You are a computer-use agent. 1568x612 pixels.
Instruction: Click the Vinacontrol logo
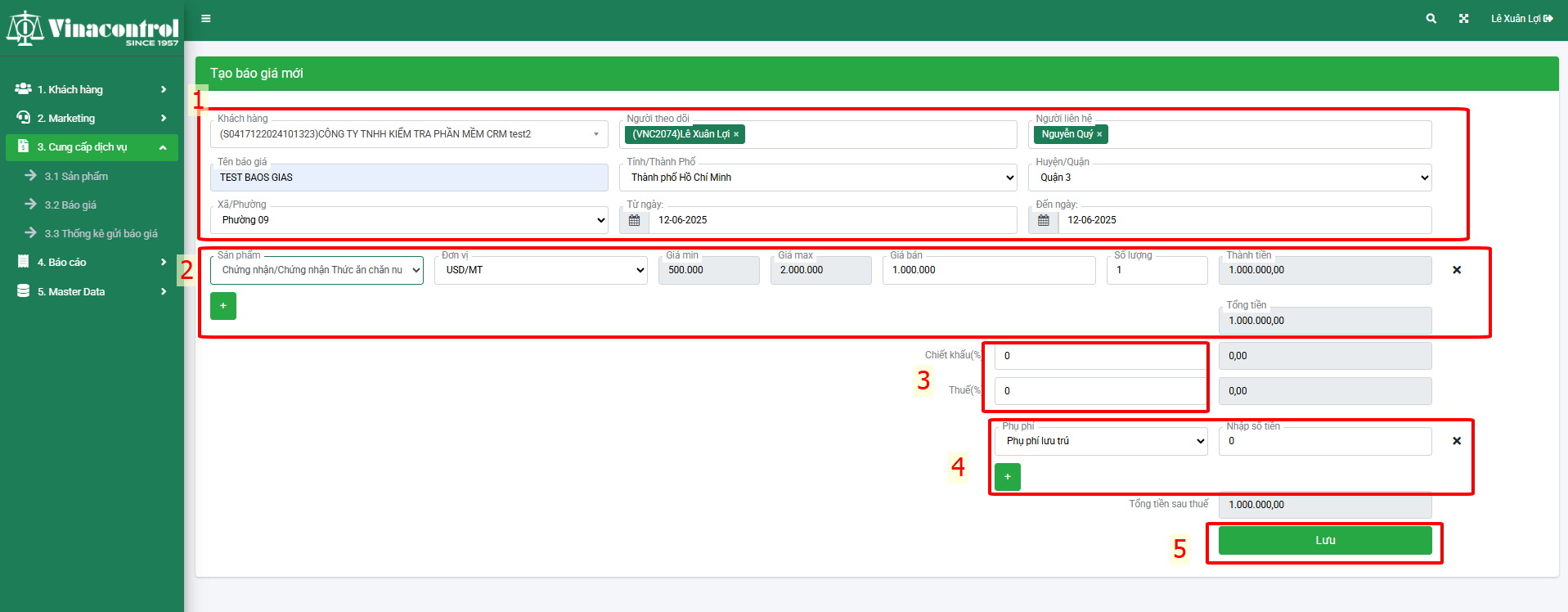(92, 29)
